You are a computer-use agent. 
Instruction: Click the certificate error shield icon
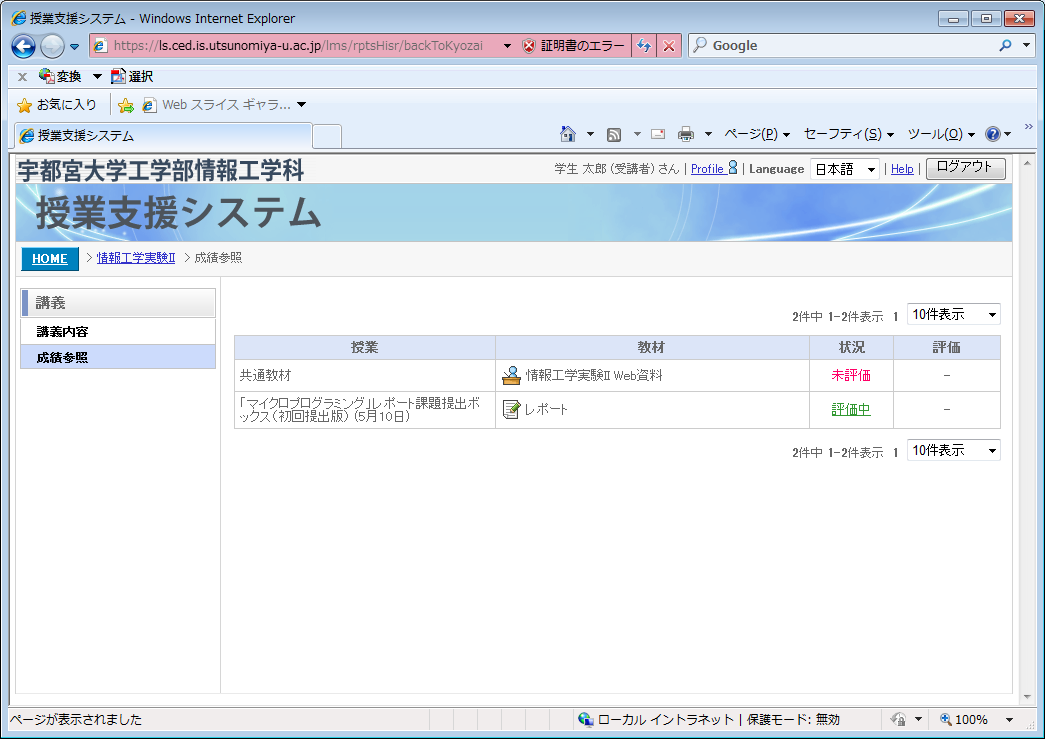529,46
